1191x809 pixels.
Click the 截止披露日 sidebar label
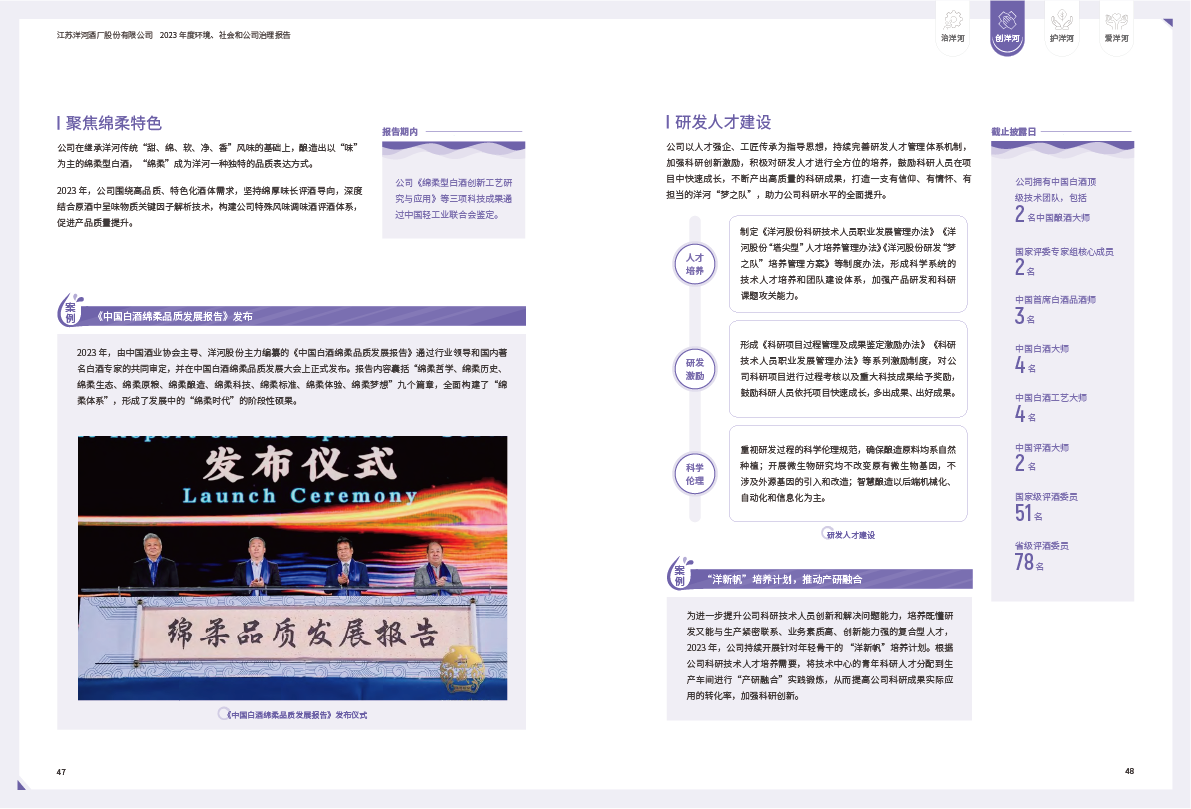1013,131
